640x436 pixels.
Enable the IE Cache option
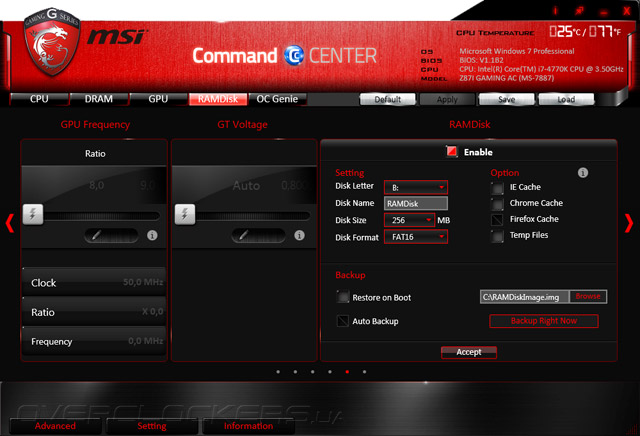coord(497,188)
